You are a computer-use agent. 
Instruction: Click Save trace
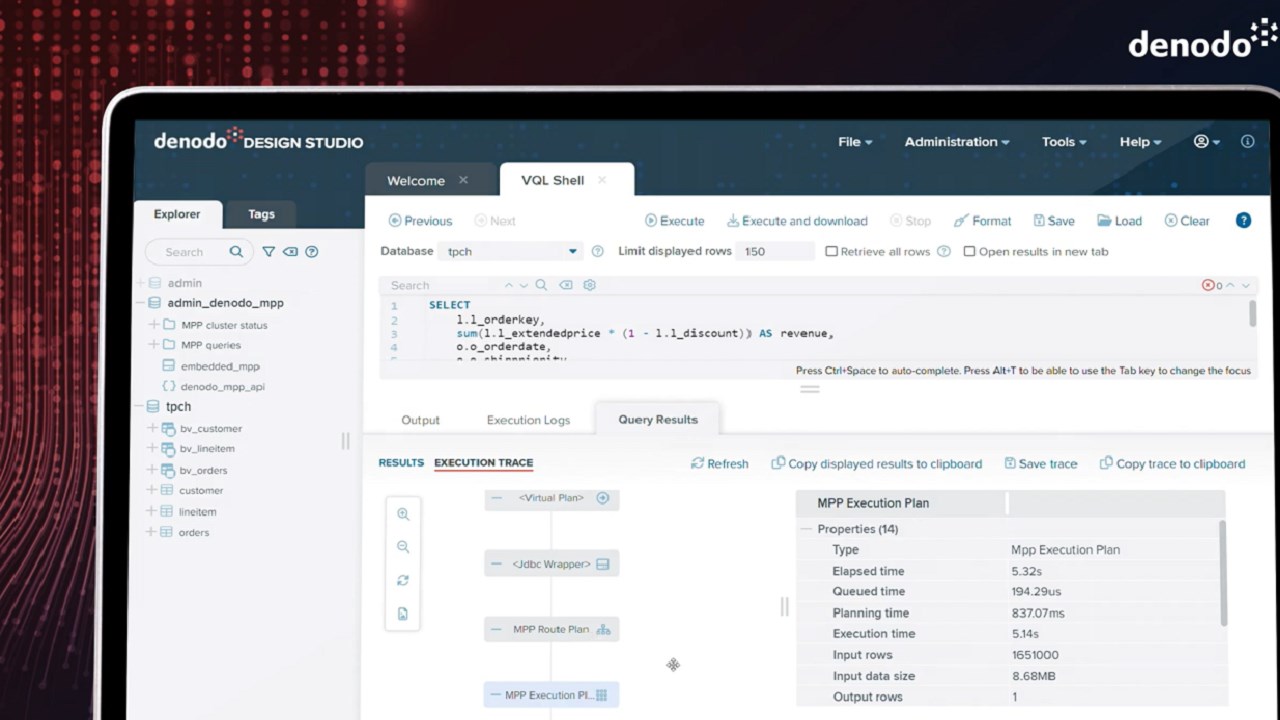[x=1041, y=464]
